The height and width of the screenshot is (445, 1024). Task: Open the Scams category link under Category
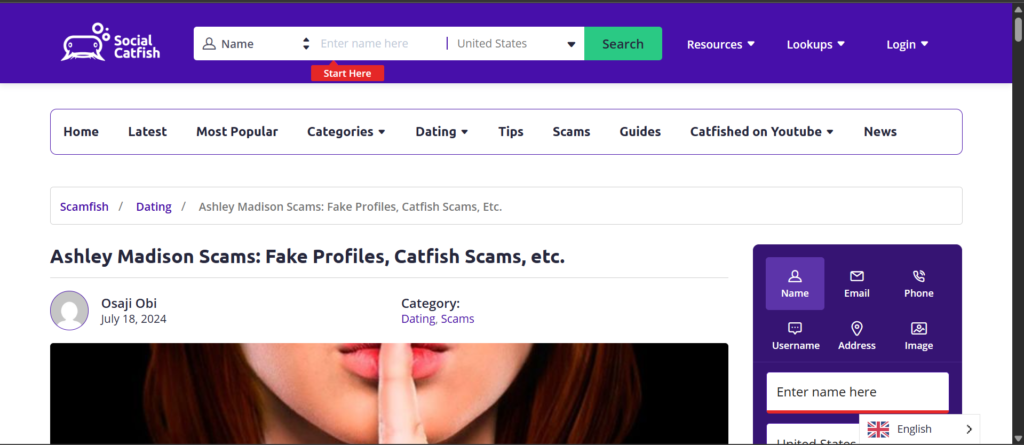(x=457, y=319)
